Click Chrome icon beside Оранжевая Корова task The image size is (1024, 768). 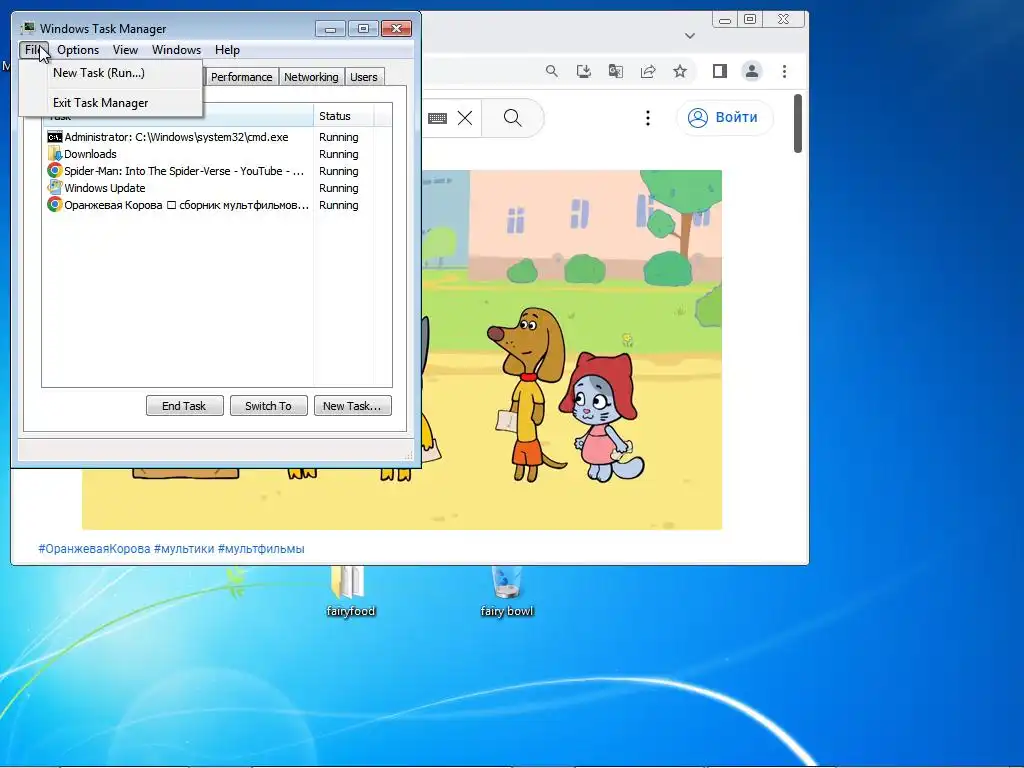pos(55,205)
